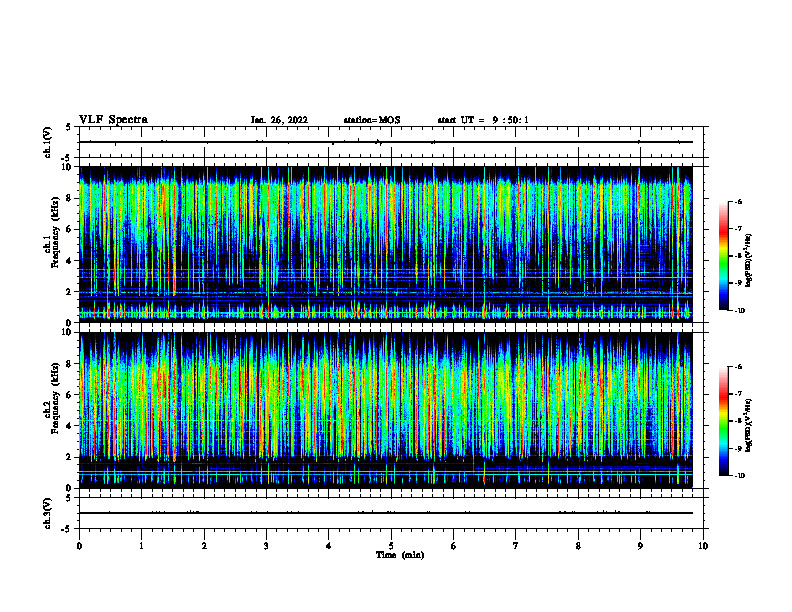
Task: Click time-axis tick label "0"
Action: (x=79, y=546)
